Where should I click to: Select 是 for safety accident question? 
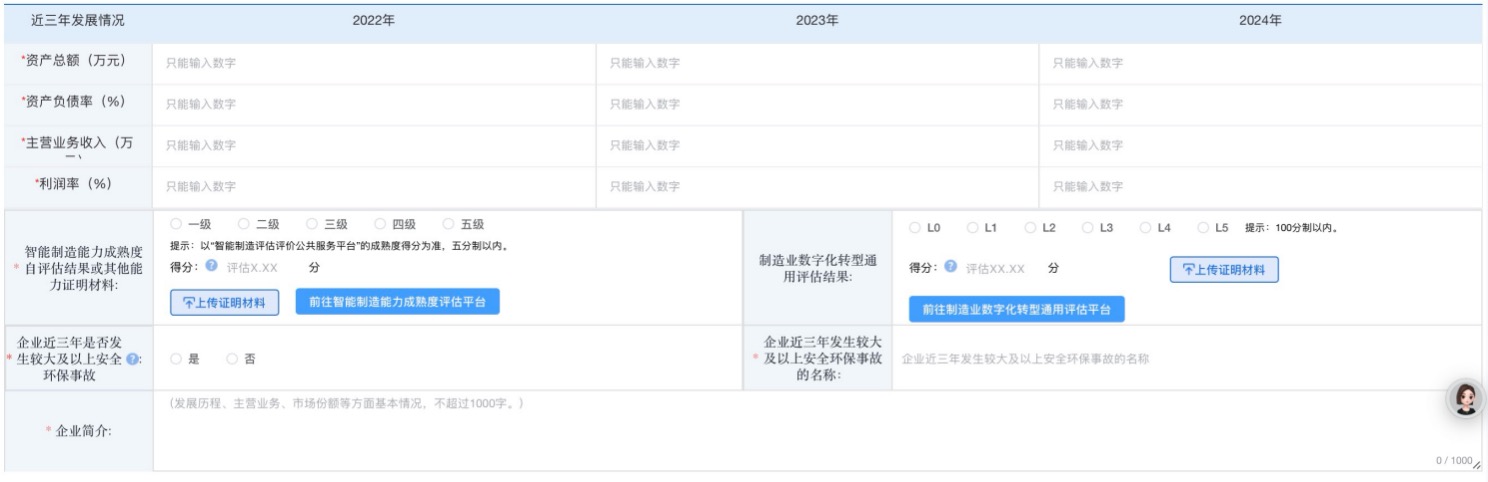[x=176, y=358]
